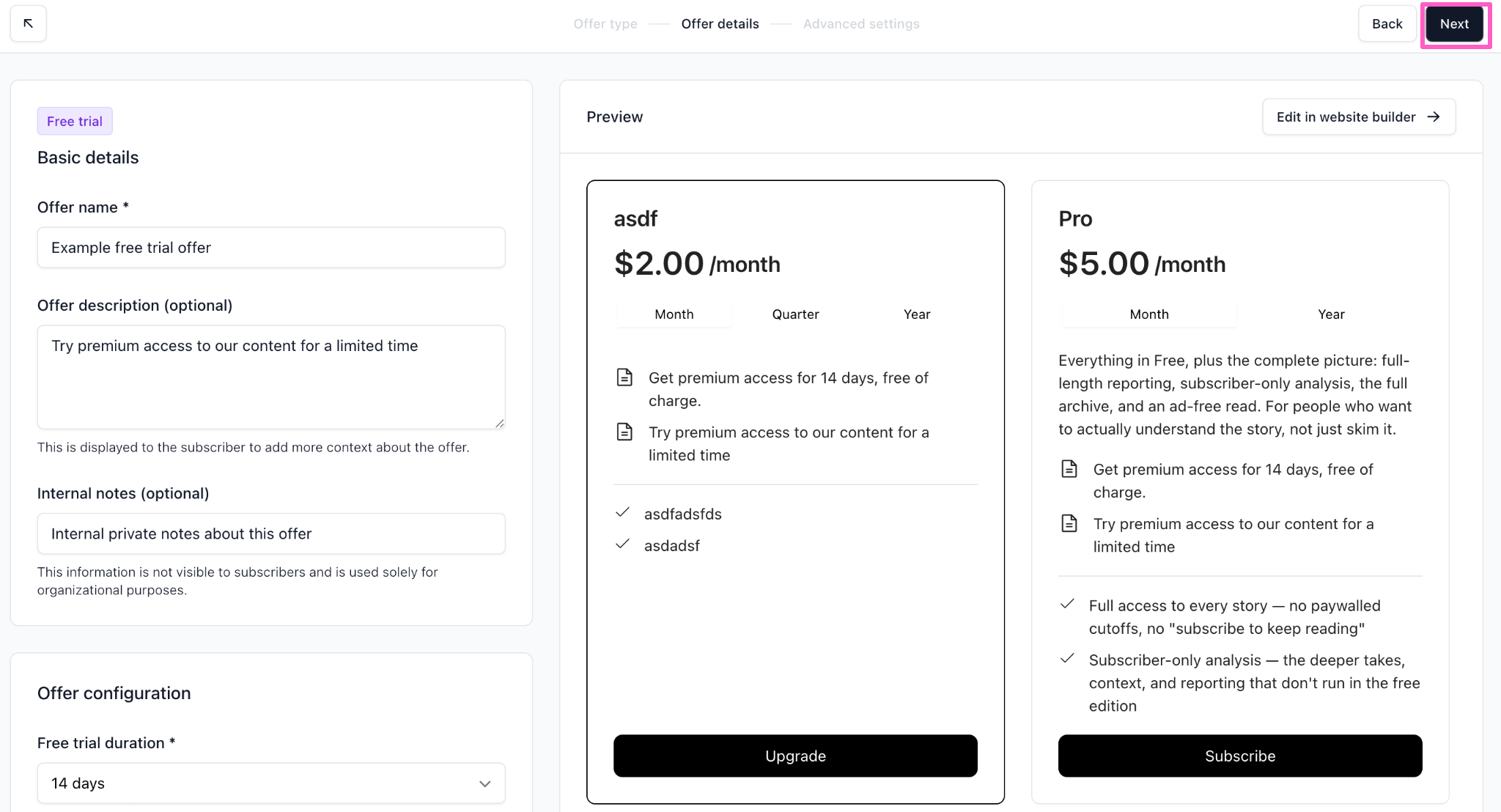Go to the Offer type step
The width and height of the screenshot is (1501, 812).
[x=605, y=24]
